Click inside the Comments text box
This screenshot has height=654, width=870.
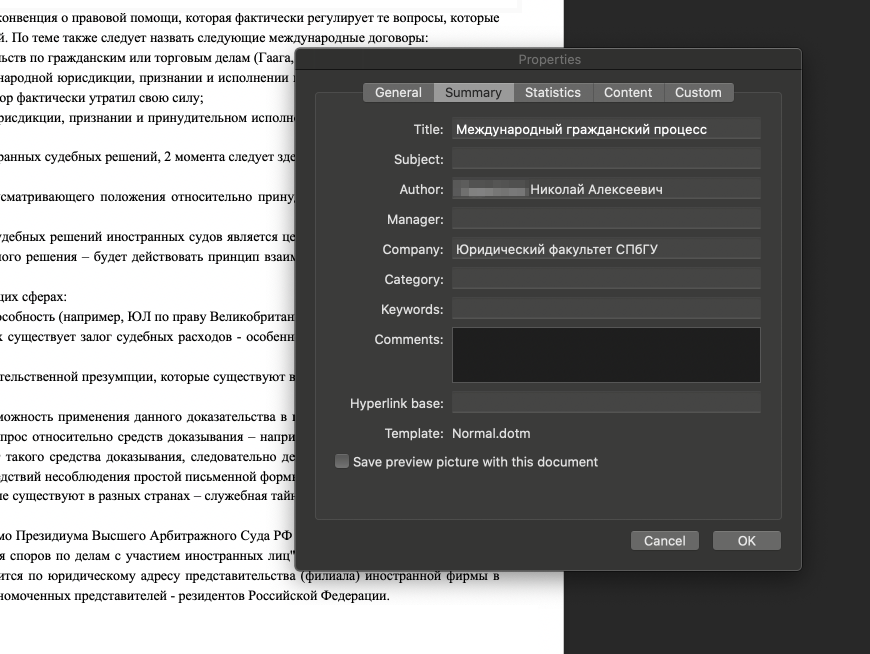606,355
